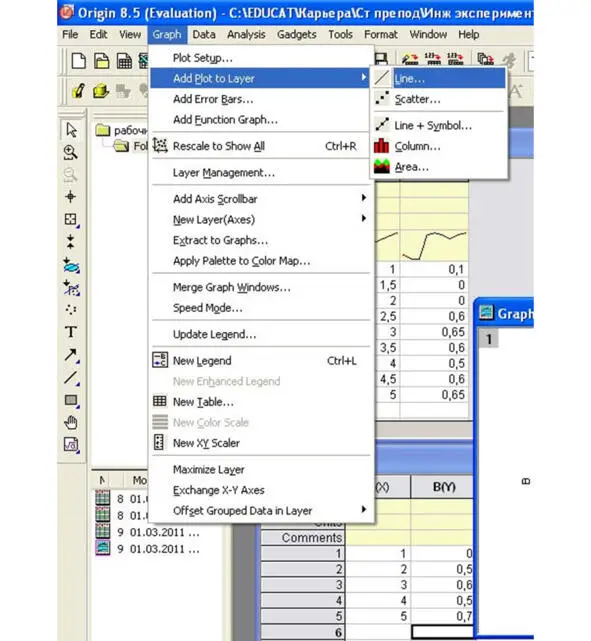Screen dimensions: 591x641
Task: Choose Add Function Graph menu entry
Action: click(260, 119)
